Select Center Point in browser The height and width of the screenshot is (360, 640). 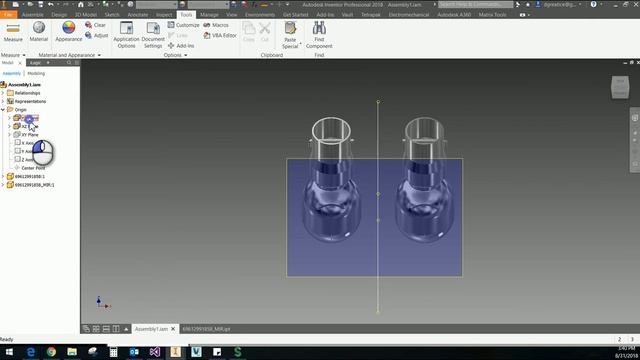pyautogui.click(x=33, y=168)
